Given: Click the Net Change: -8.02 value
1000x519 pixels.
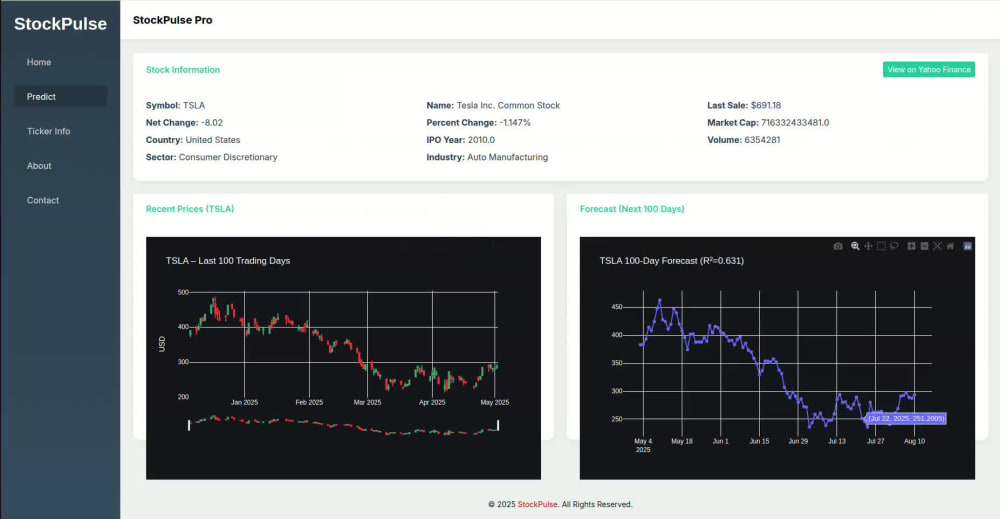Looking at the screenshot, I should click(212, 122).
